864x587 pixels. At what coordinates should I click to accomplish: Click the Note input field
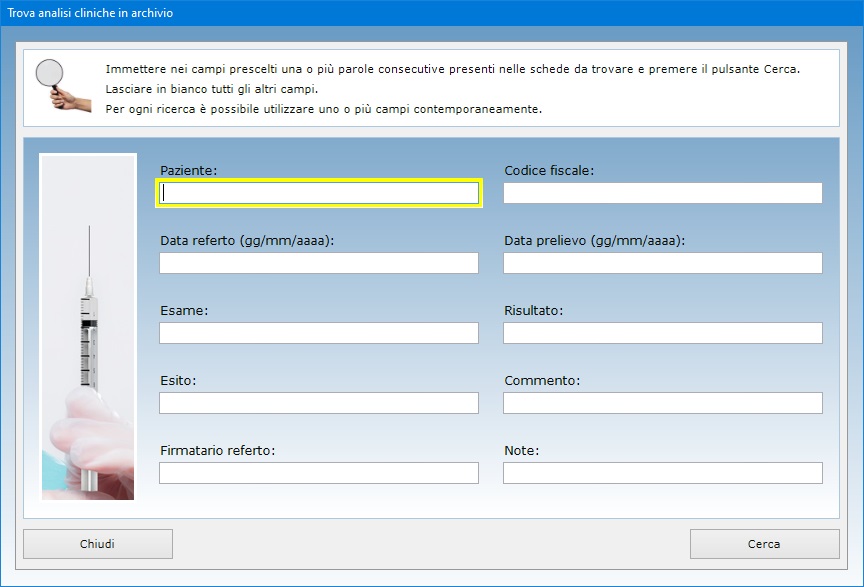pos(662,473)
